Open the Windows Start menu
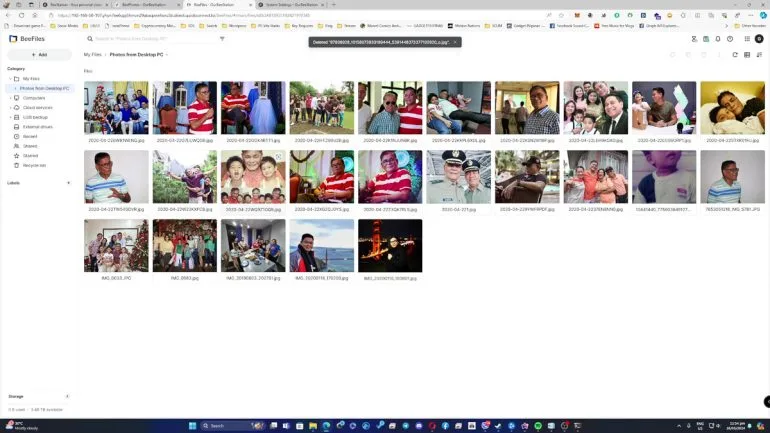Screen dimensions: 770x433 (192, 426)
